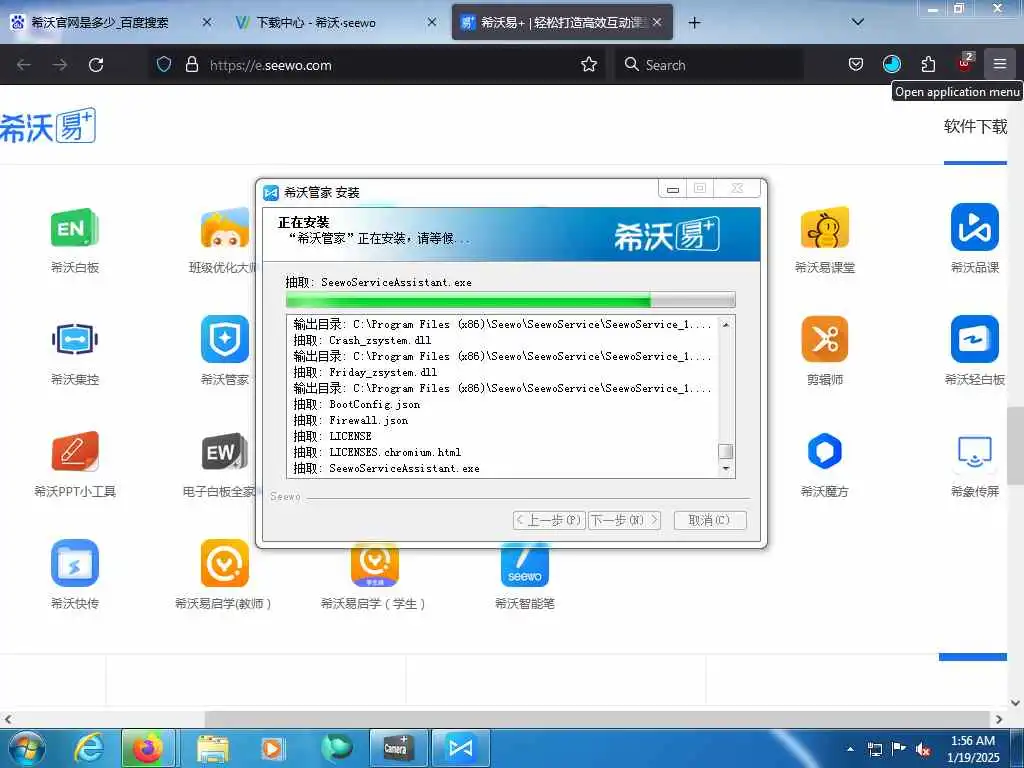Screen dimensions: 1024x768
Task: Click the install log scrollbar thumb
Action: pos(726,451)
